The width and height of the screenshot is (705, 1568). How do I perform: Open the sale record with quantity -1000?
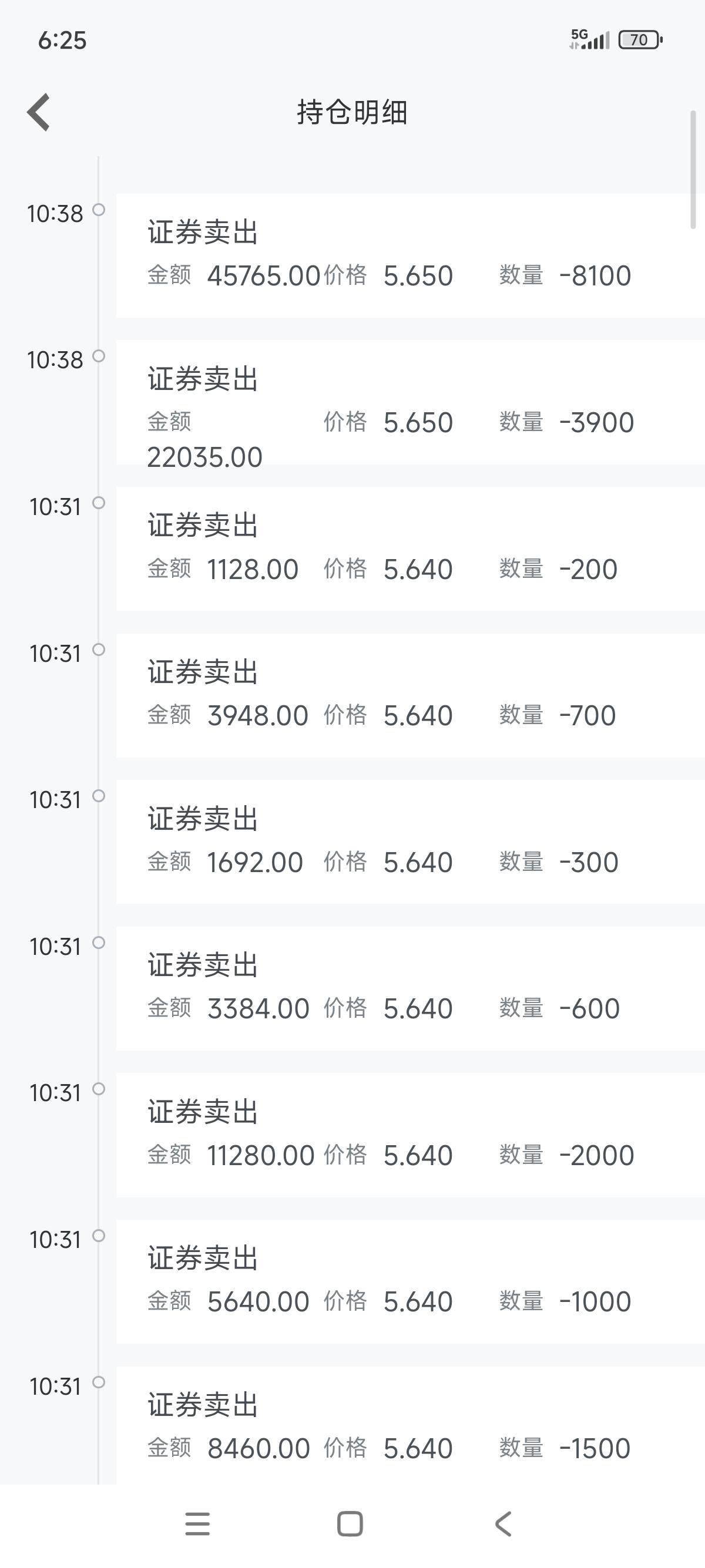coord(410,1282)
